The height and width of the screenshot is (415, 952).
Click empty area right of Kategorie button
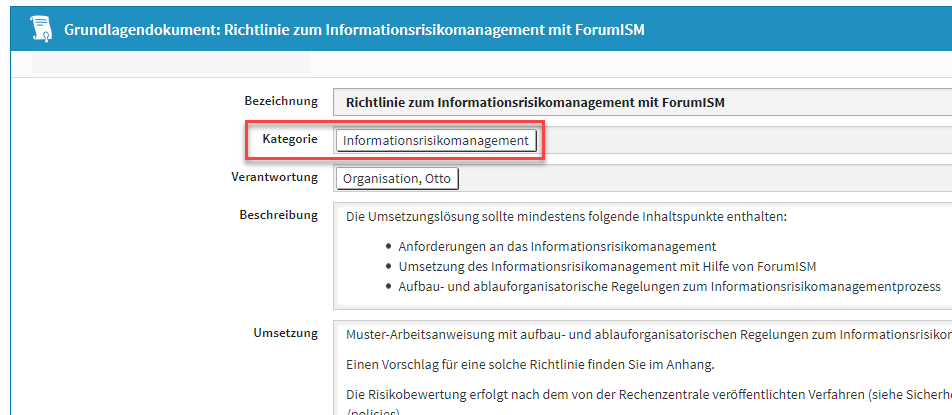pyautogui.click(x=740, y=141)
